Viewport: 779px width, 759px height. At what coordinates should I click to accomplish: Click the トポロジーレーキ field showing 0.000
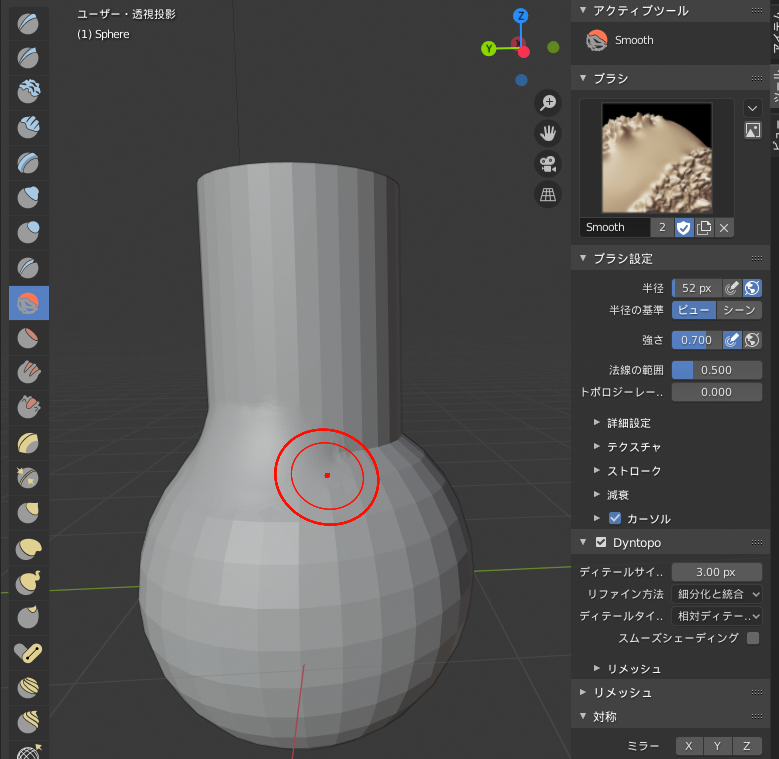tap(716, 392)
